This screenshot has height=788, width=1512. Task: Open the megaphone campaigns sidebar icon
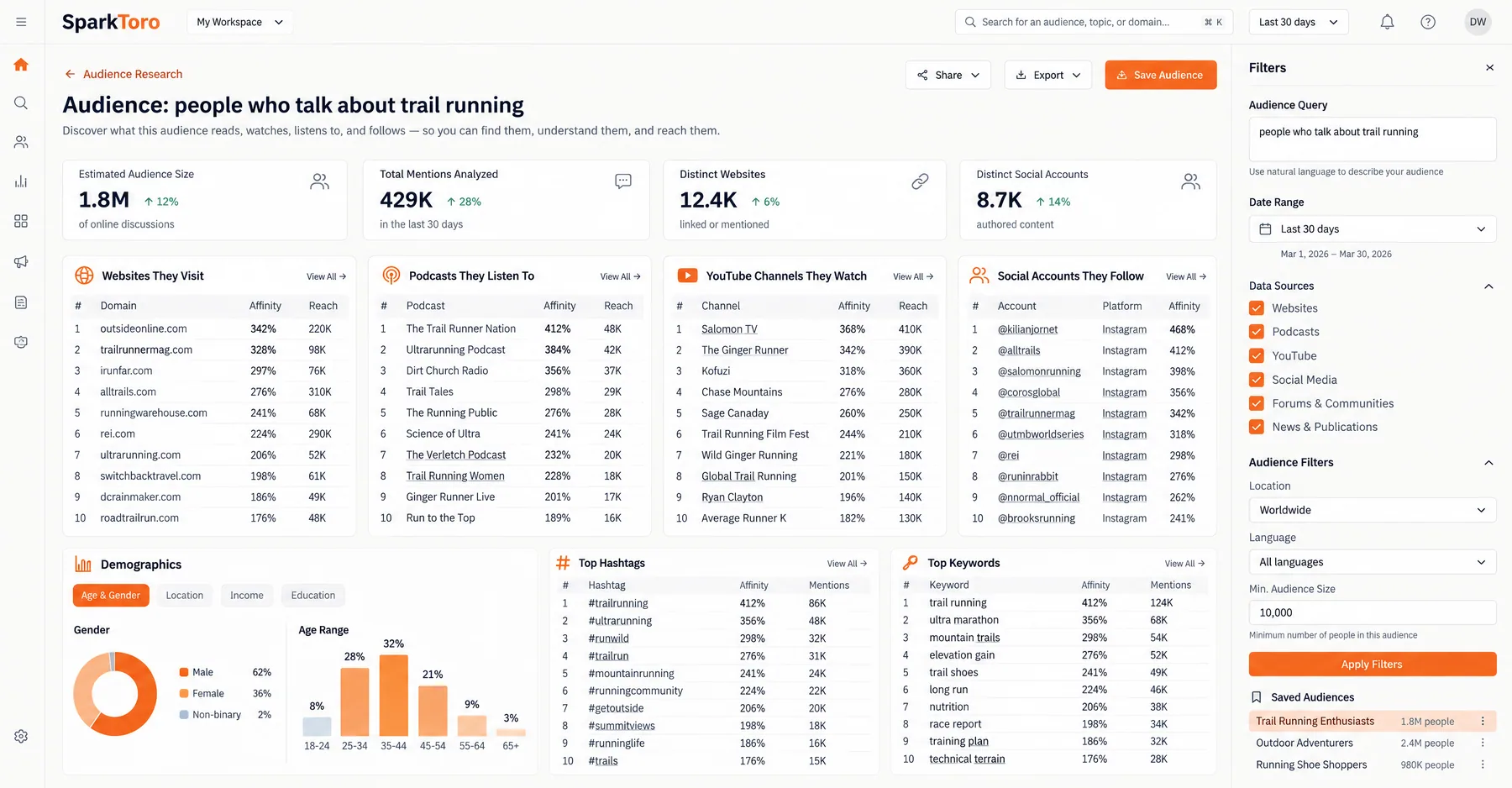21,261
